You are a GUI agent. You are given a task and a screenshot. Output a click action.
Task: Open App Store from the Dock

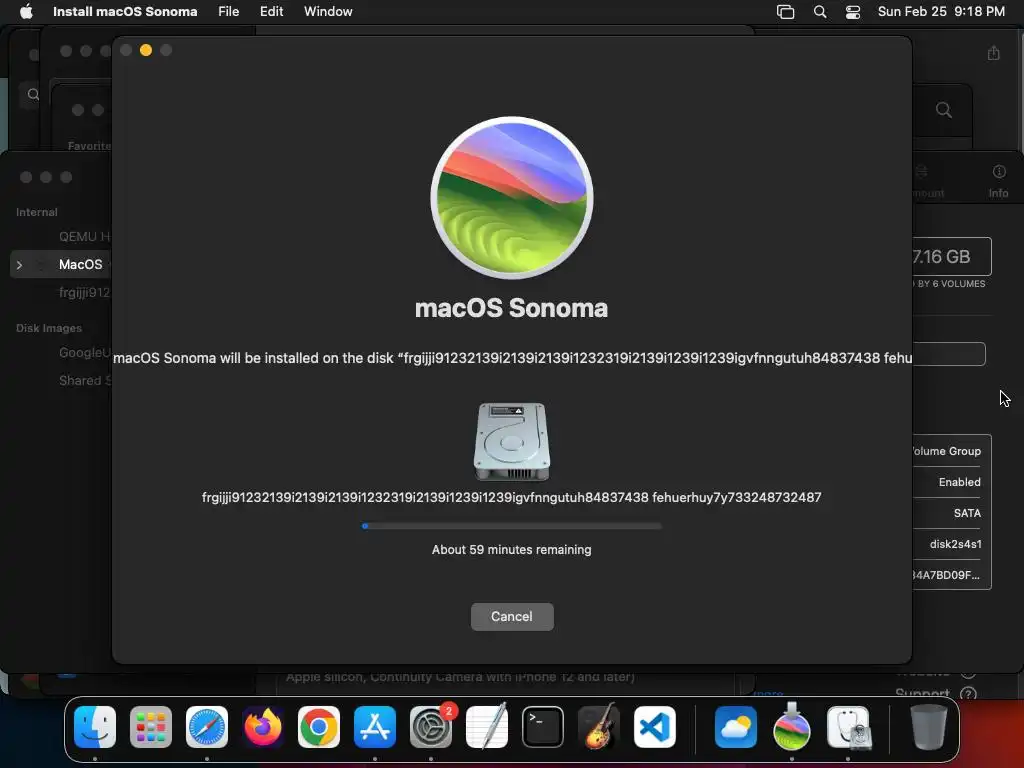375,727
